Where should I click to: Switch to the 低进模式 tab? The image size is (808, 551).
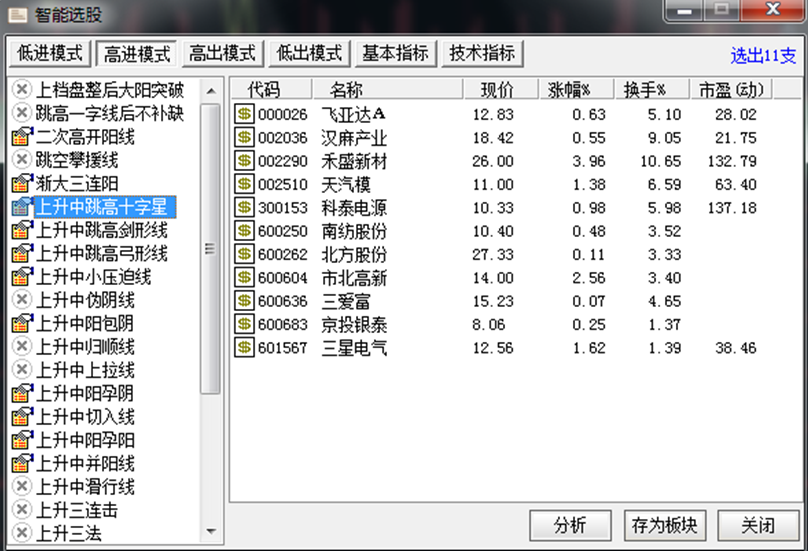point(50,54)
